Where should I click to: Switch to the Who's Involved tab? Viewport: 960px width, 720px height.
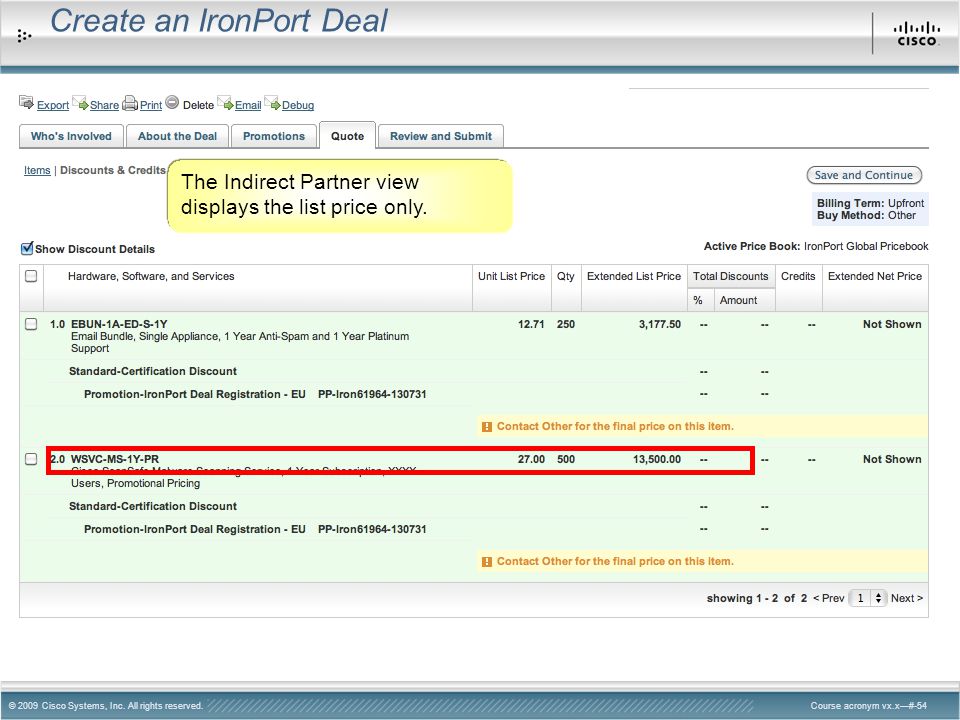(72, 136)
